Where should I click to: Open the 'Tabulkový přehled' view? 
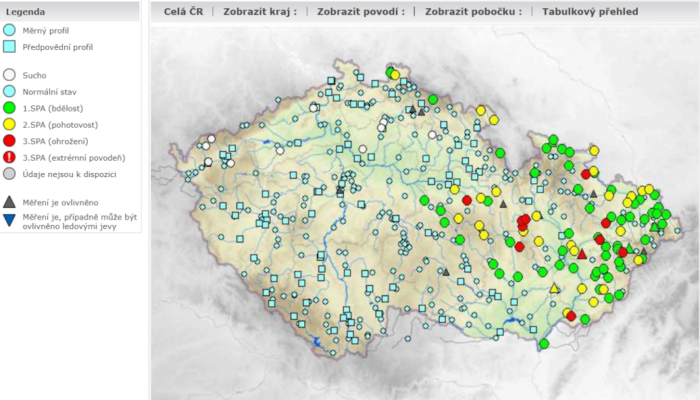point(590,12)
